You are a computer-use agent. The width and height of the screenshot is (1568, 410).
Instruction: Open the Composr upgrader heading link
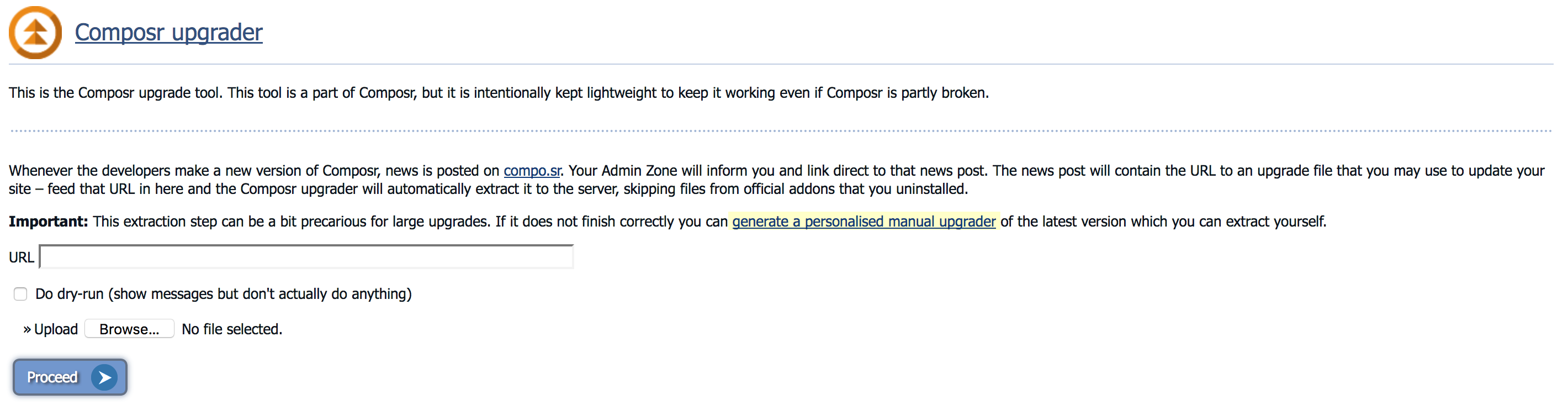pyautogui.click(x=168, y=32)
